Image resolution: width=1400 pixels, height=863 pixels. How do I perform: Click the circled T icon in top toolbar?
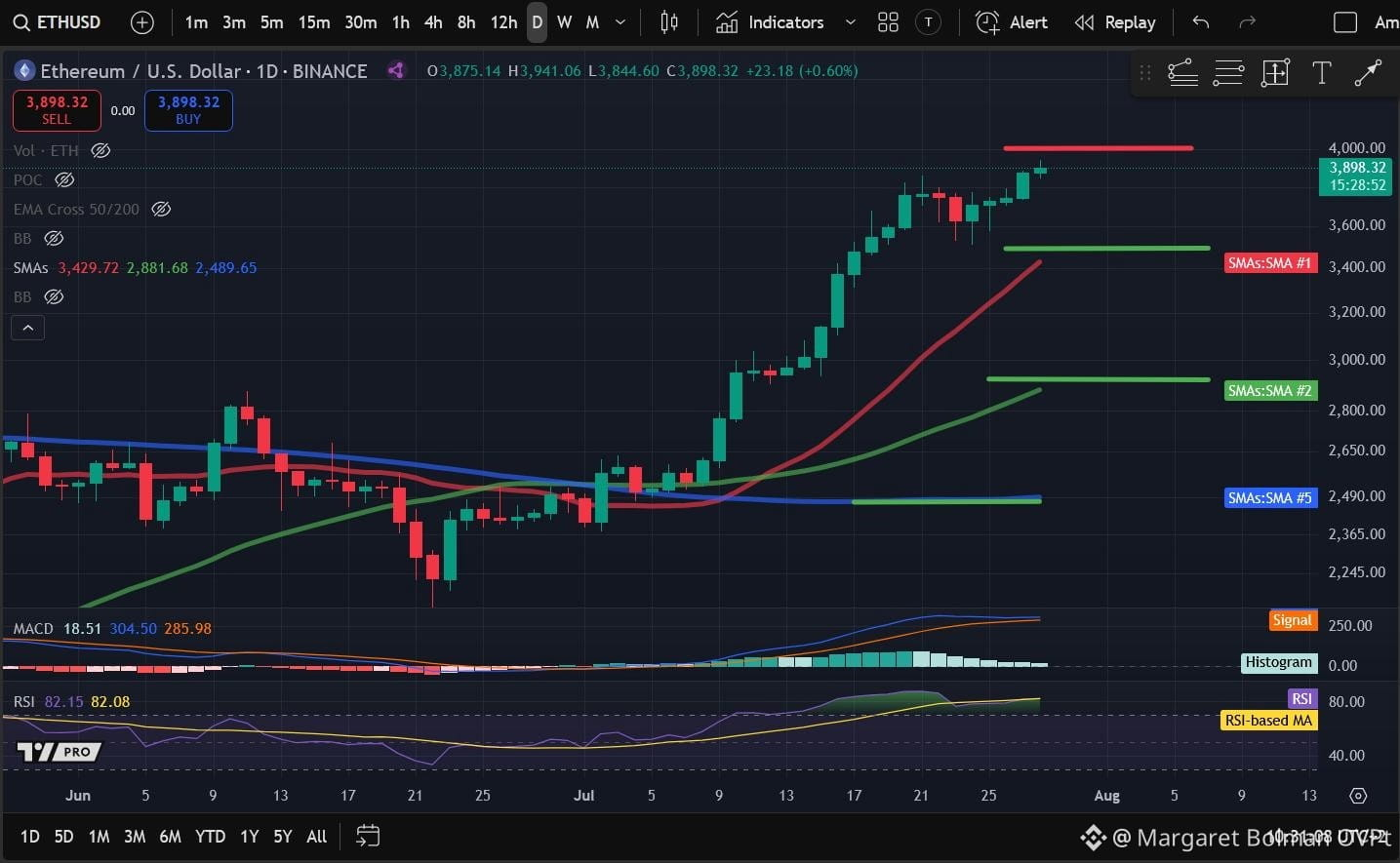click(x=929, y=22)
